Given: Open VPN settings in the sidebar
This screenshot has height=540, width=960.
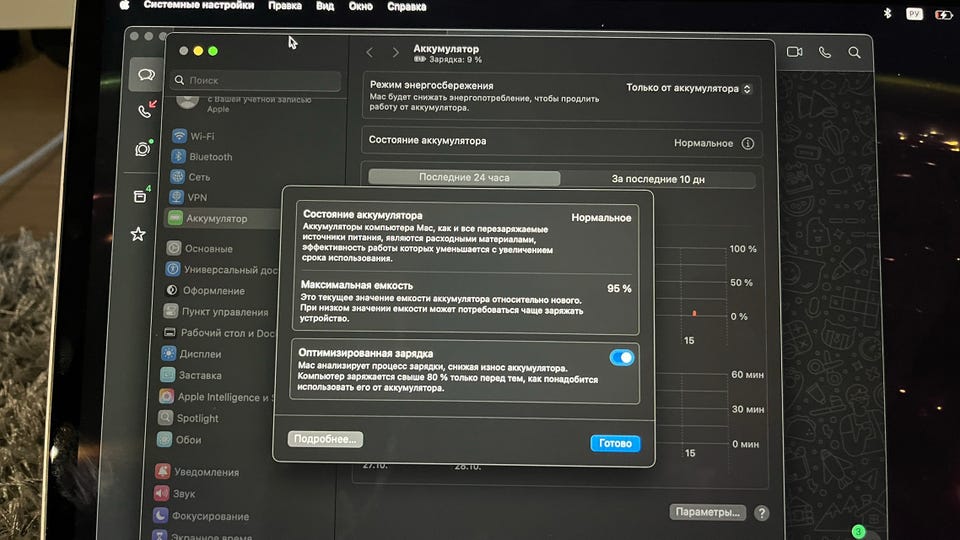Looking at the screenshot, I should pos(189,197).
